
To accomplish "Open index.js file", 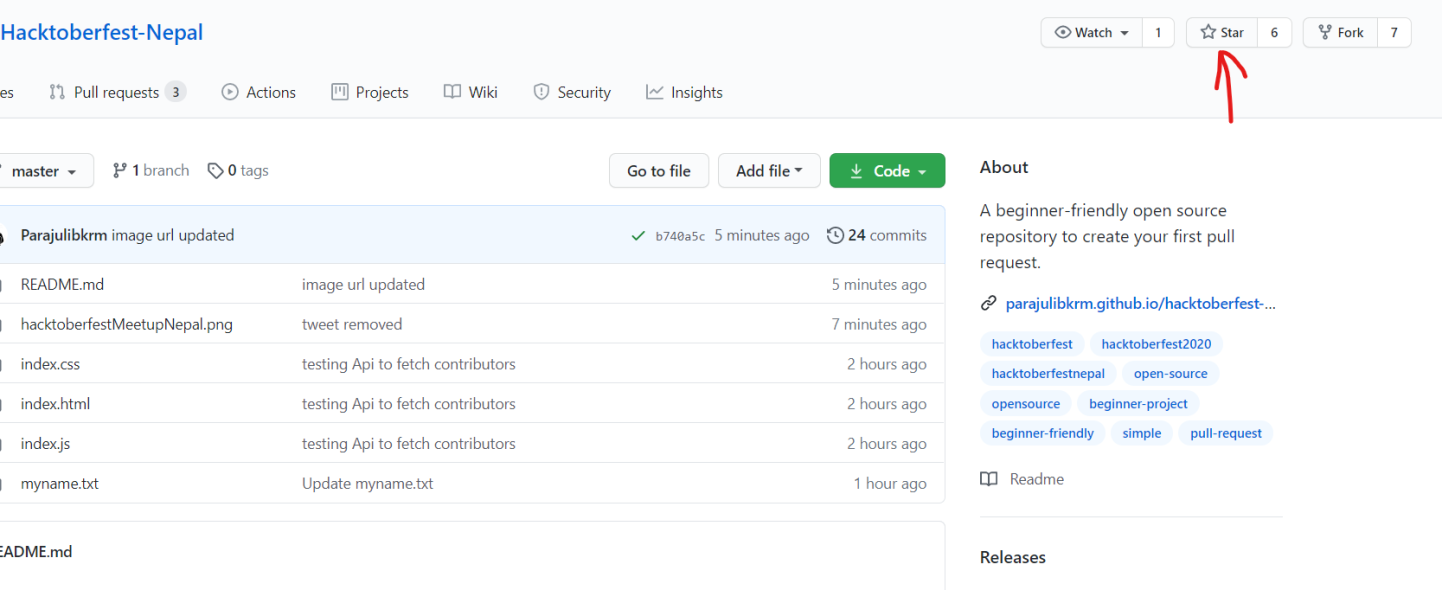I will tap(46, 444).
